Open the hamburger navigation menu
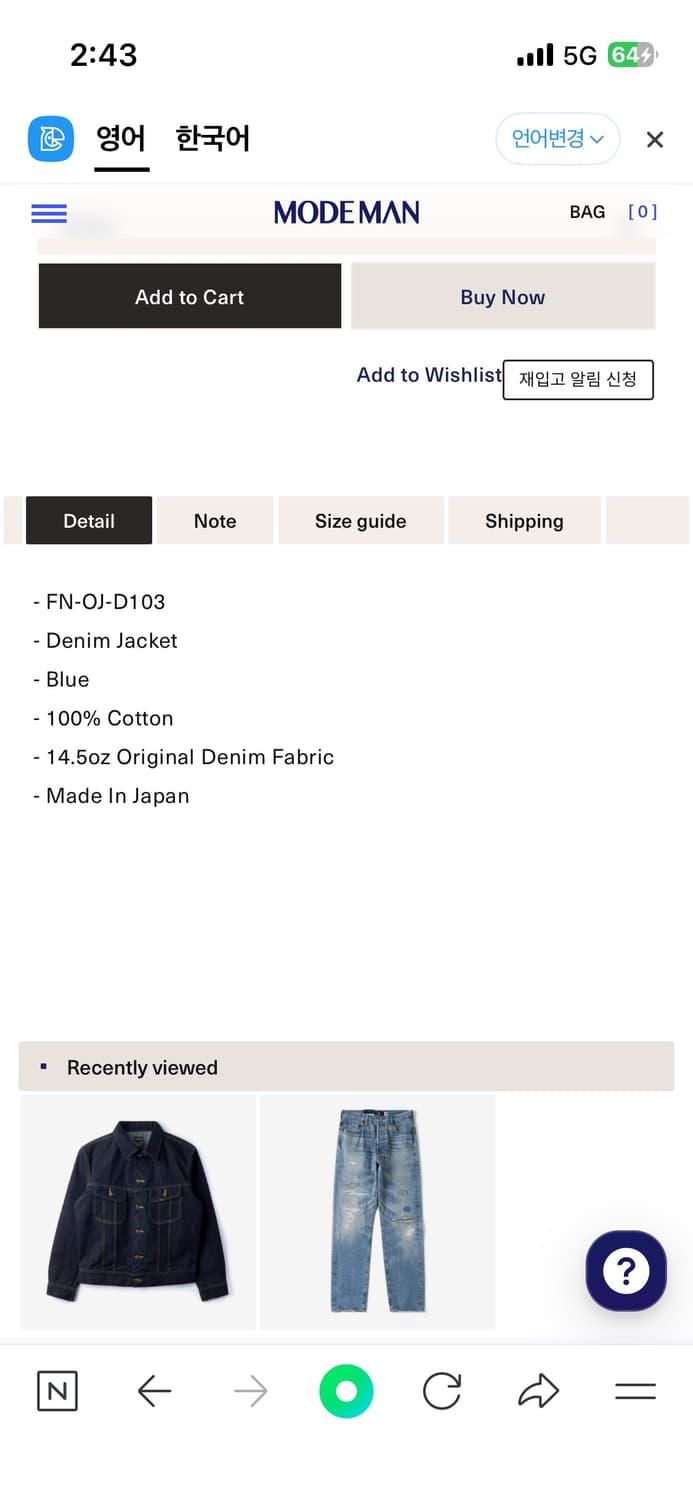This screenshot has height=1500, width=693. tap(48, 213)
